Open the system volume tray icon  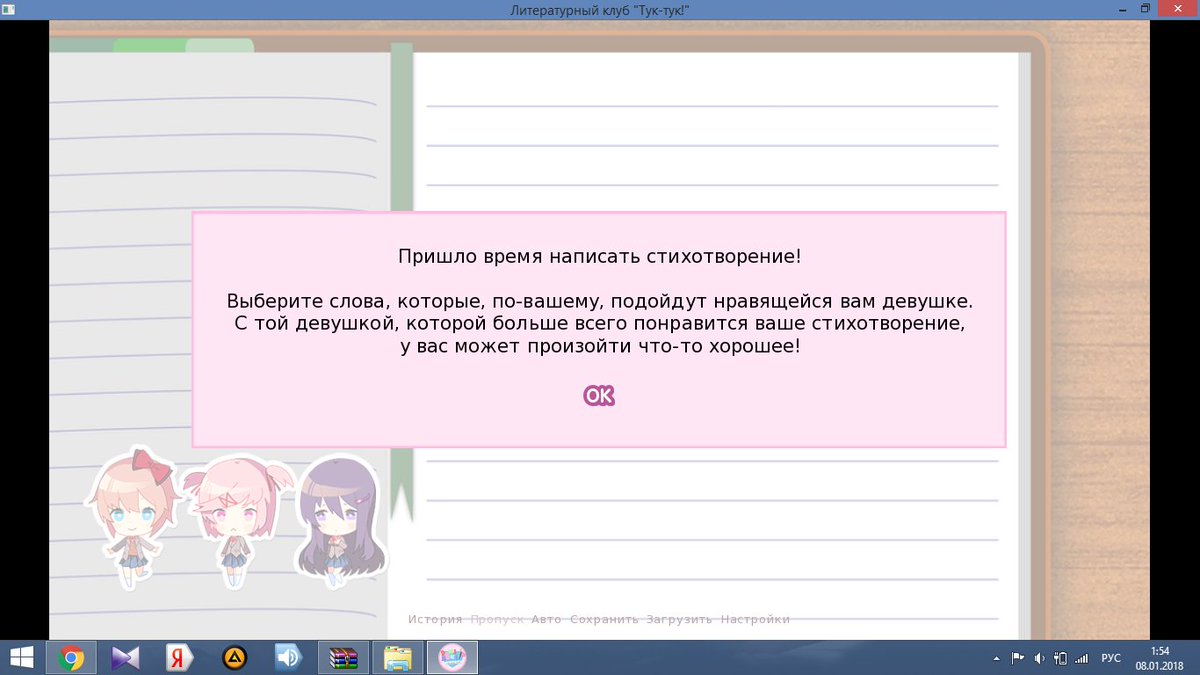pos(1040,658)
